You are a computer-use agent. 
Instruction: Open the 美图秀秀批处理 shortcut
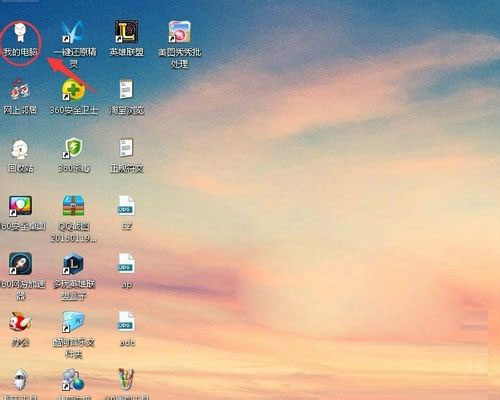click(179, 32)
